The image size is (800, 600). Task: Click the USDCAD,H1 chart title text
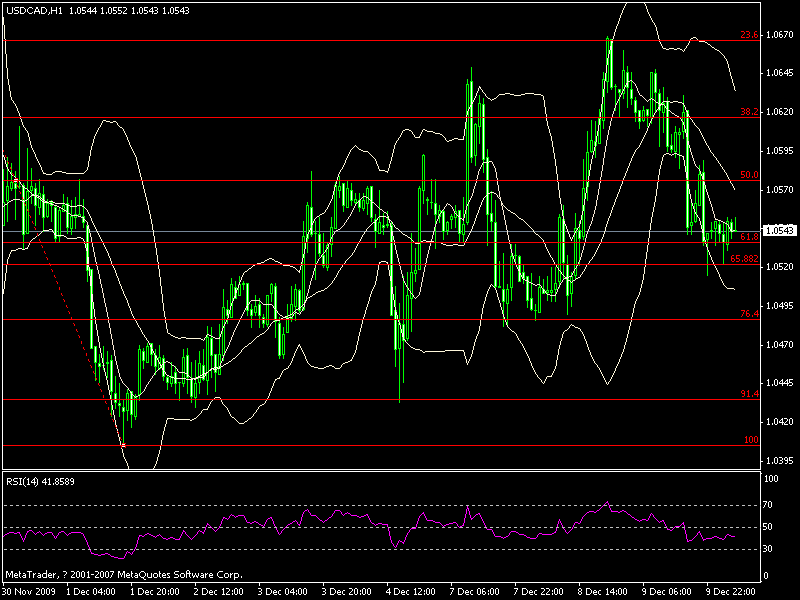[x=35, y=11]
